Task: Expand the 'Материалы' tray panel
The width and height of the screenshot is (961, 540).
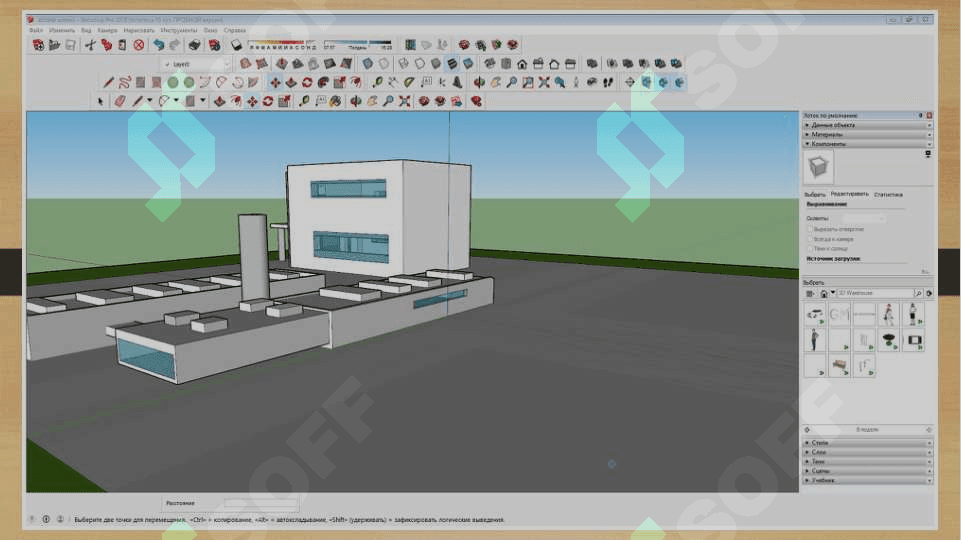Action: pos(827,134)
